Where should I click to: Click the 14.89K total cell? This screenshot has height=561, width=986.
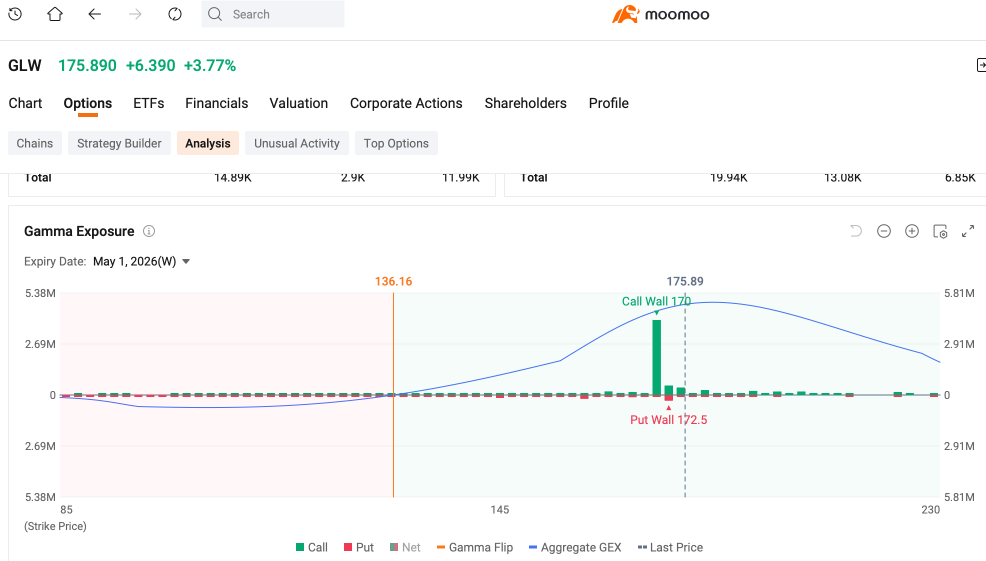[x=233, y=178]
